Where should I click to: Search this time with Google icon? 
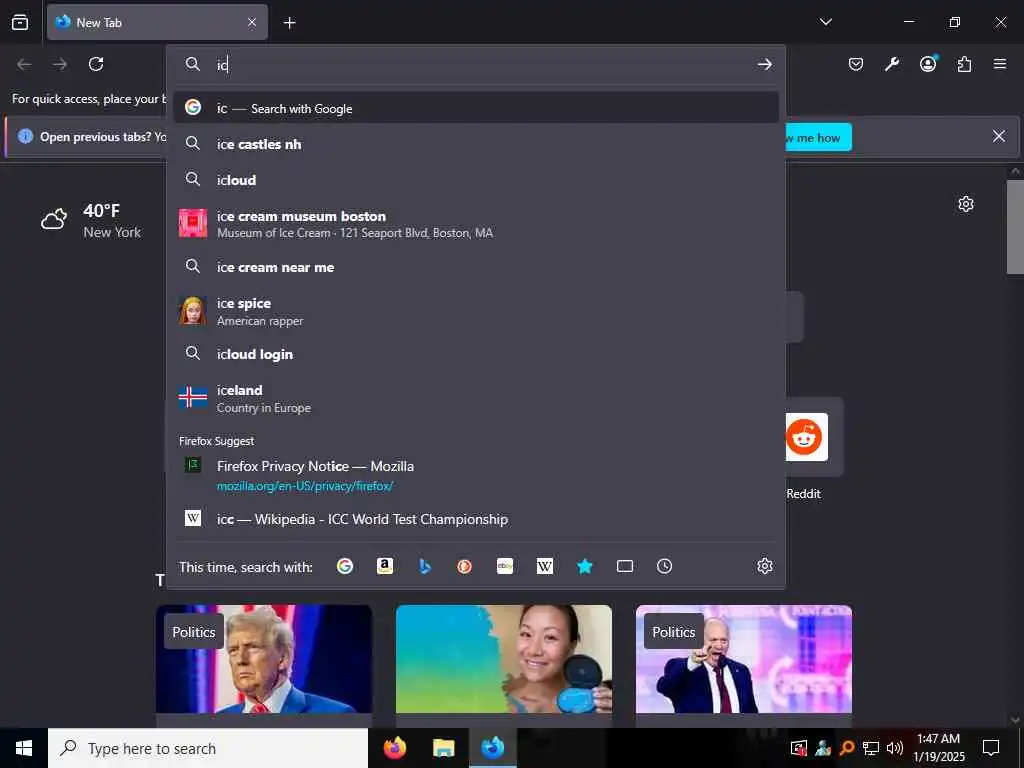coord(345,566)
